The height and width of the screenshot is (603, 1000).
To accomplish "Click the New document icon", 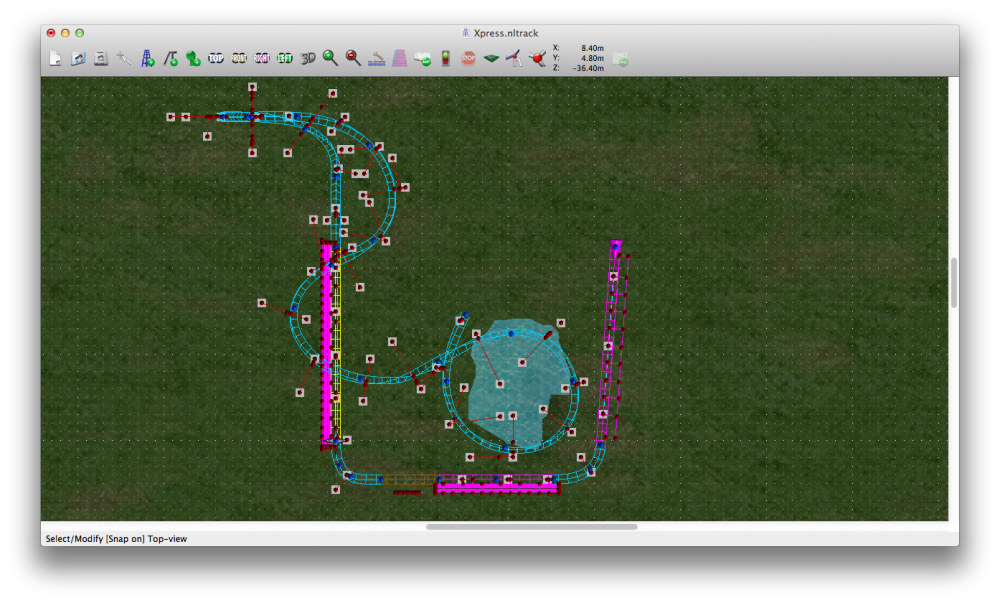I will coord(56,59).
